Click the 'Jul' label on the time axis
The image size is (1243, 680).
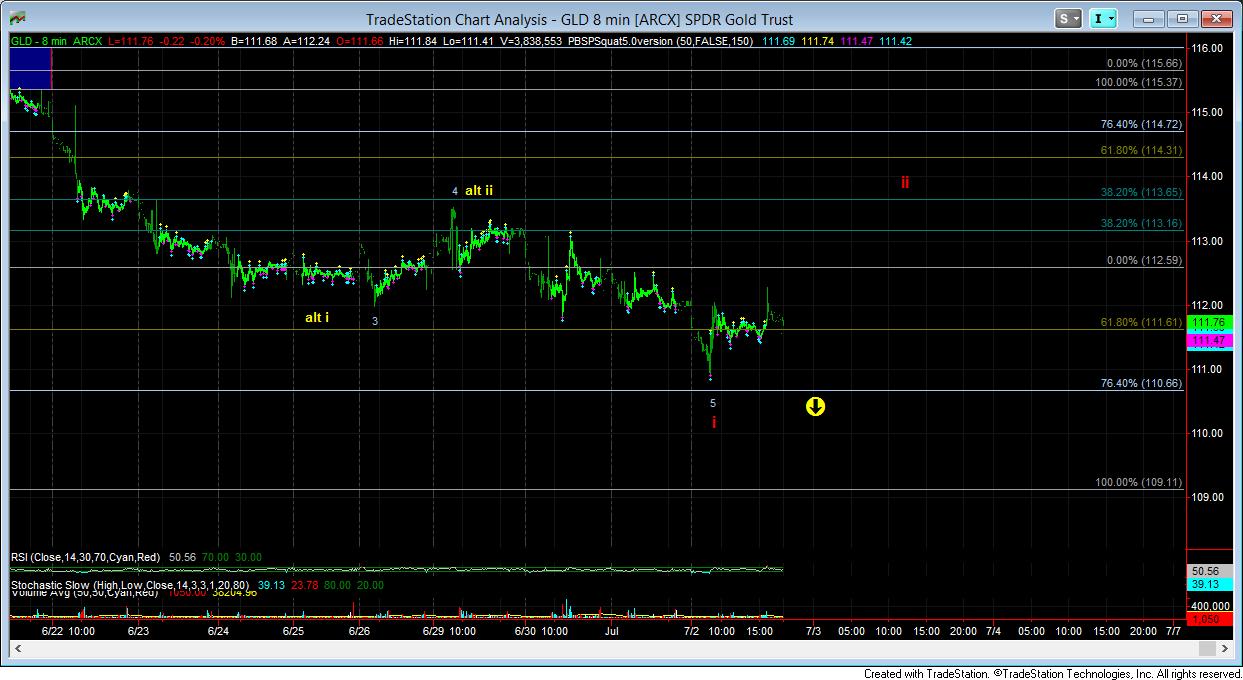click(613, 632)
